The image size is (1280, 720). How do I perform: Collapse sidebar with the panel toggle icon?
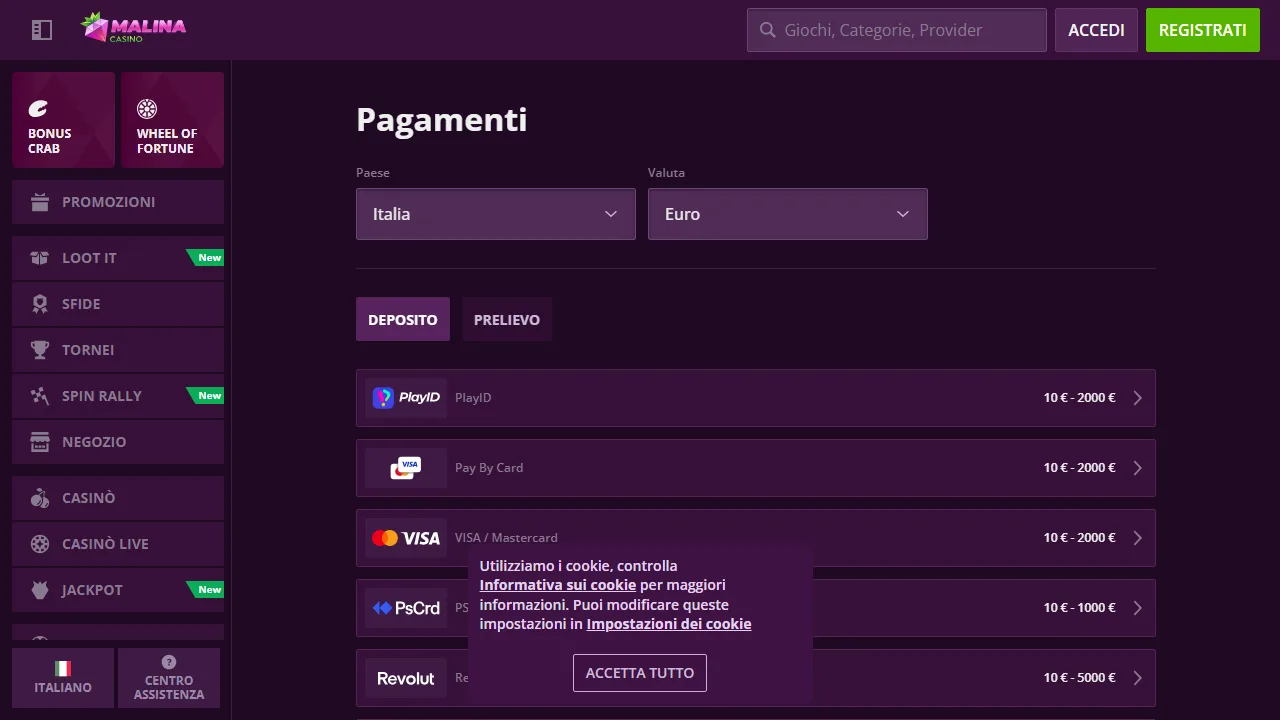pos(42,30)
